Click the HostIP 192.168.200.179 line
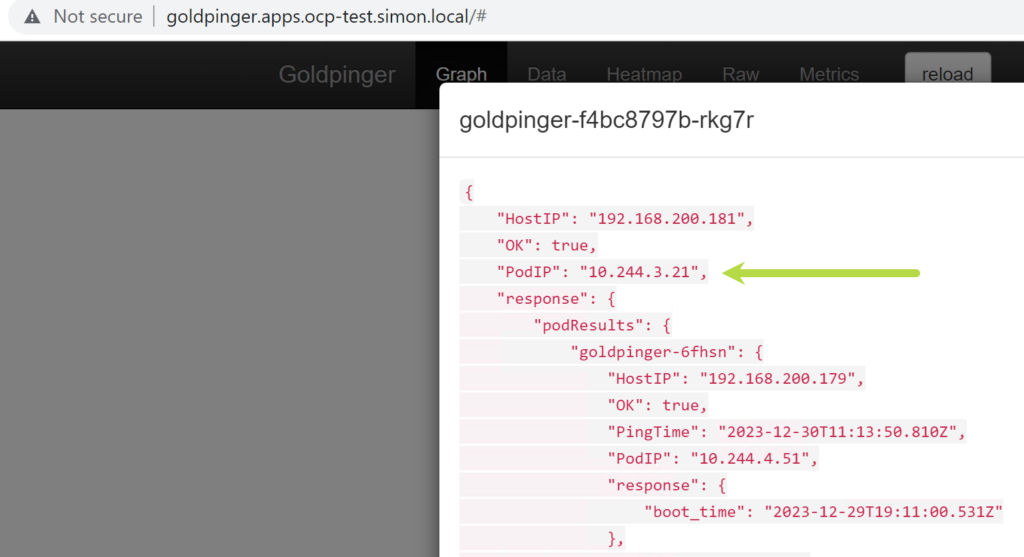 (x=735, y=379)
